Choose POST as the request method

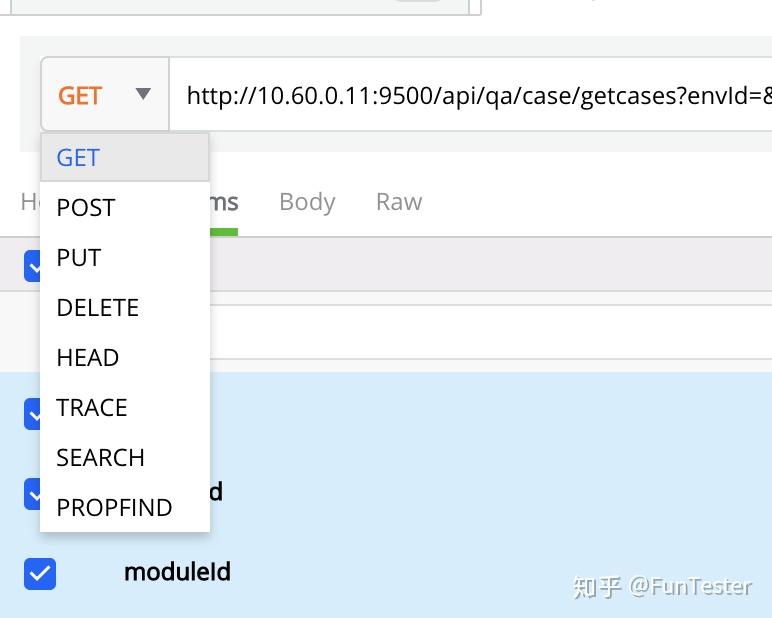tap(86, 208)
